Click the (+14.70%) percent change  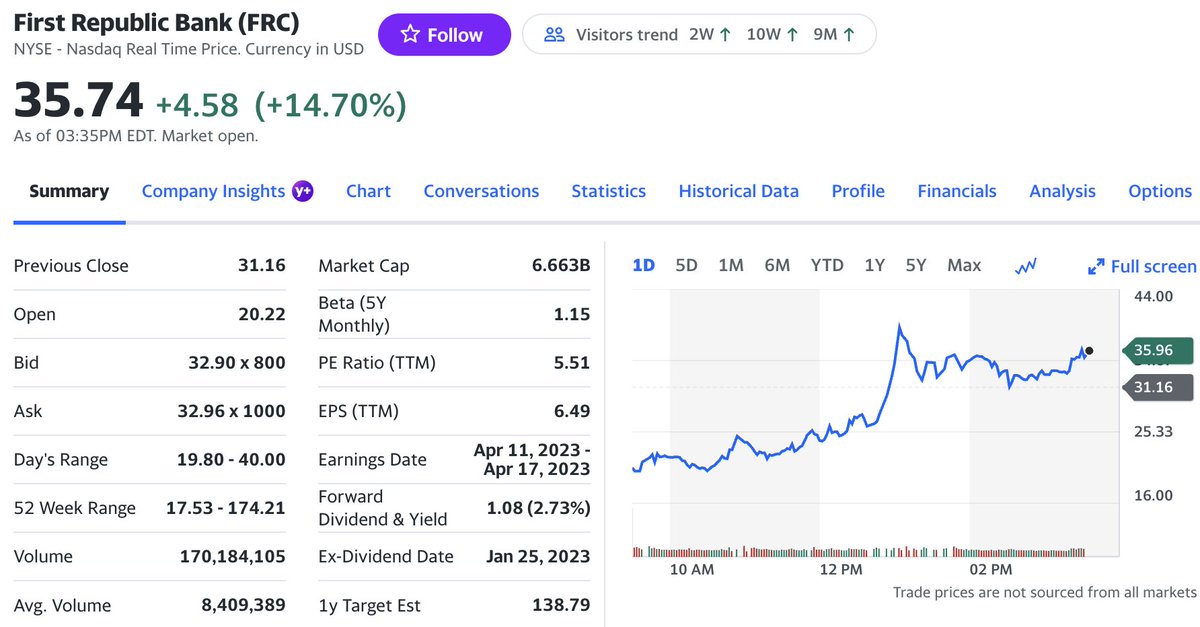330,104
